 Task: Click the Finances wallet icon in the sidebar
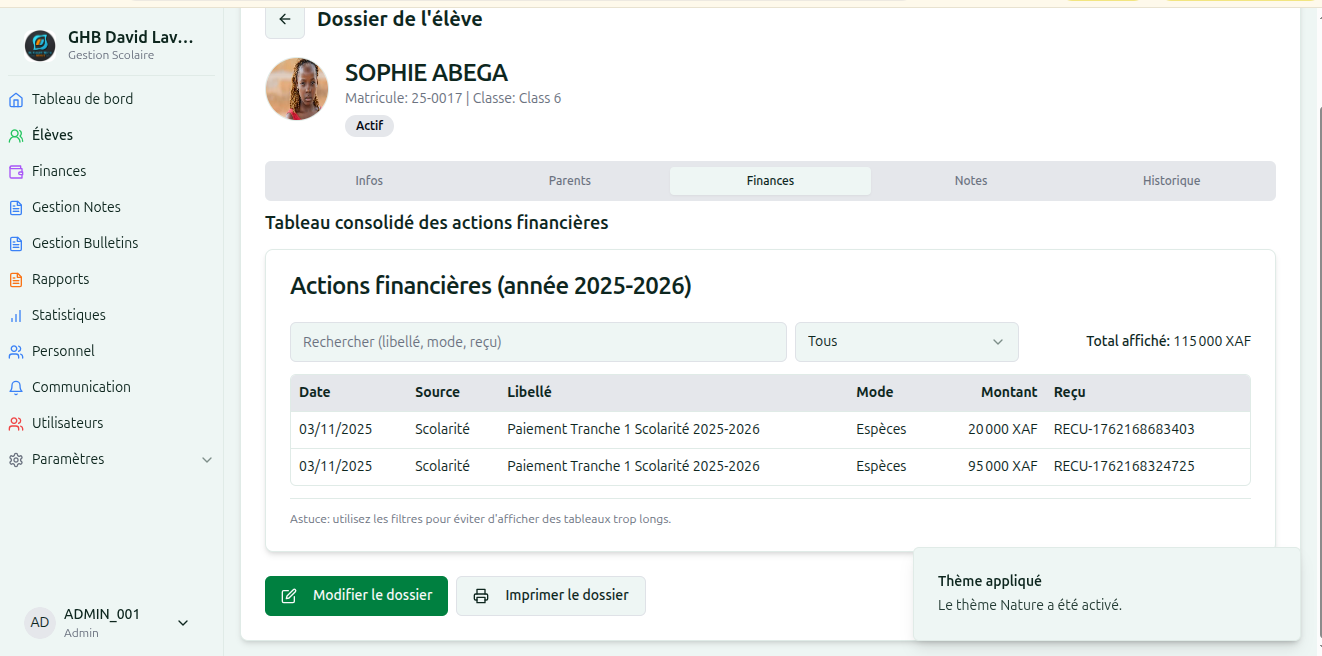[x=15, y=171]
